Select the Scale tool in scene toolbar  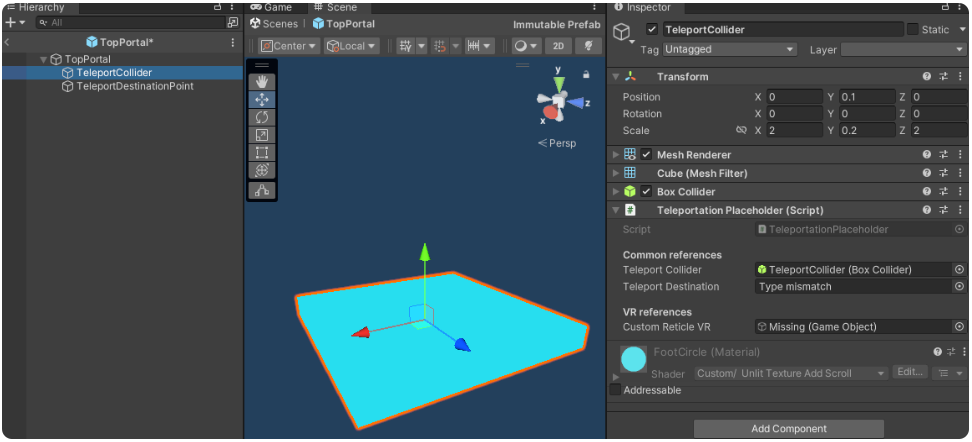[262, 135]
